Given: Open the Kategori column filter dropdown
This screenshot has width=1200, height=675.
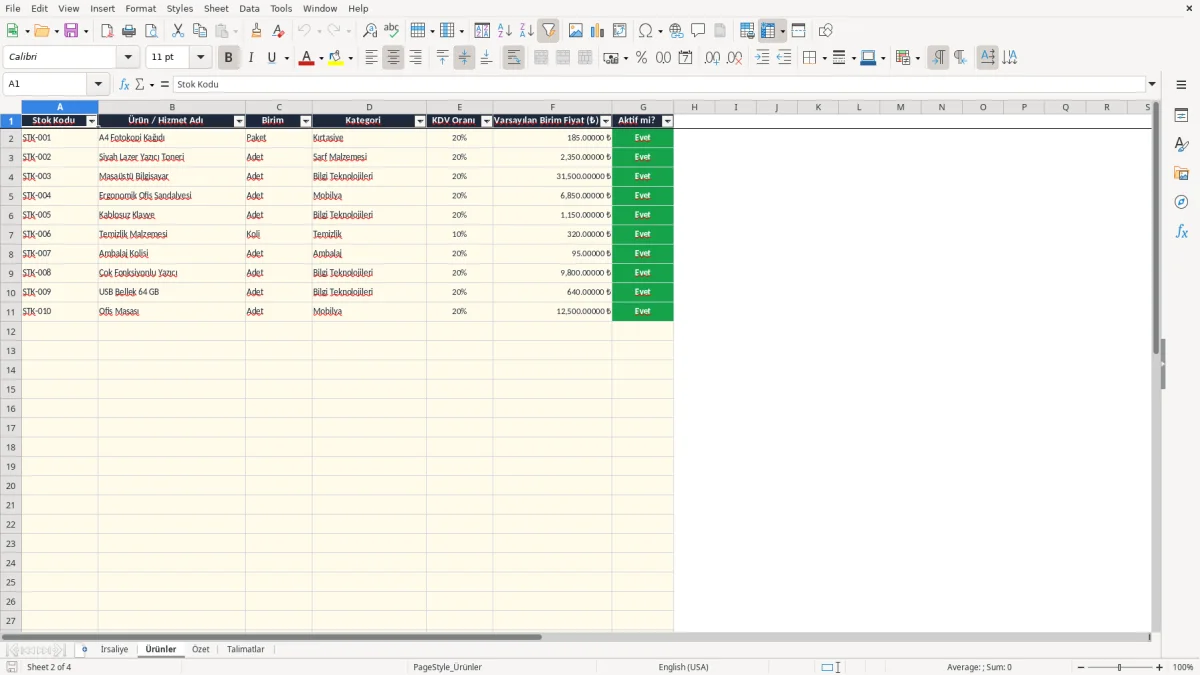Looking at the screenshot, I should coord(420,121).
